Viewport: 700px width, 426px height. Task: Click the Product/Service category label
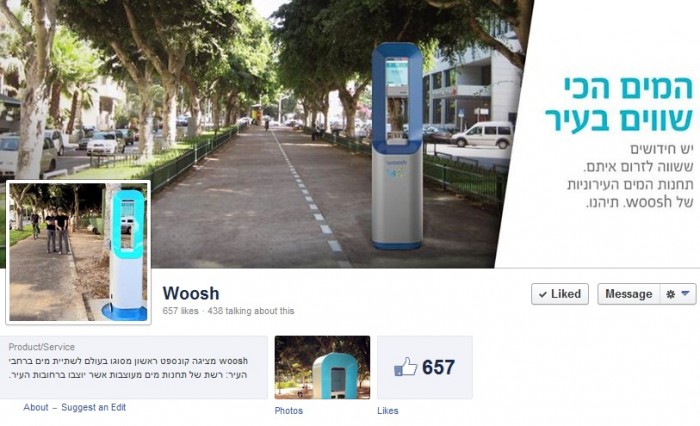(x=42, y=347)
